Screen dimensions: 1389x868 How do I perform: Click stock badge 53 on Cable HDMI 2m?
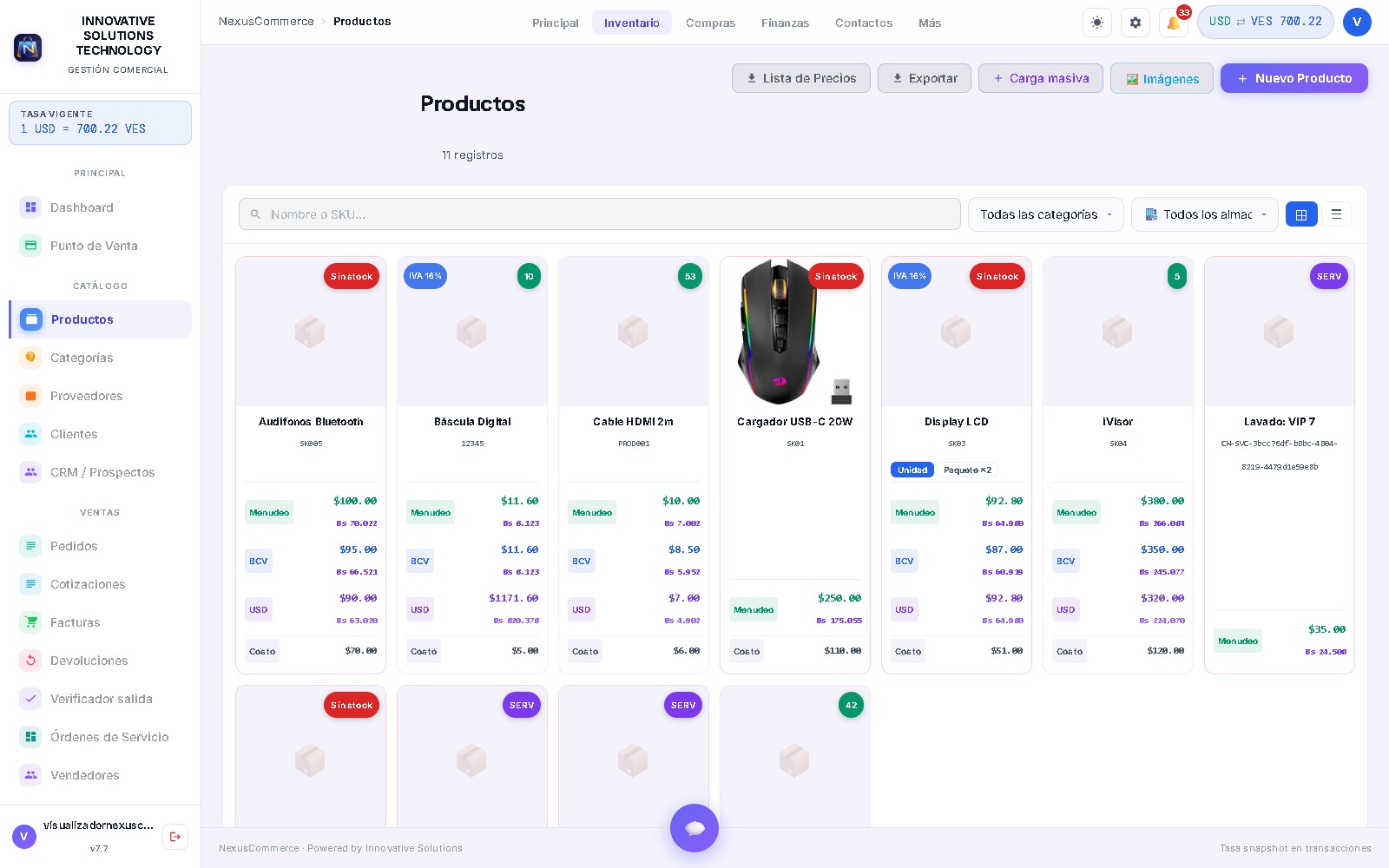[690, 277]
